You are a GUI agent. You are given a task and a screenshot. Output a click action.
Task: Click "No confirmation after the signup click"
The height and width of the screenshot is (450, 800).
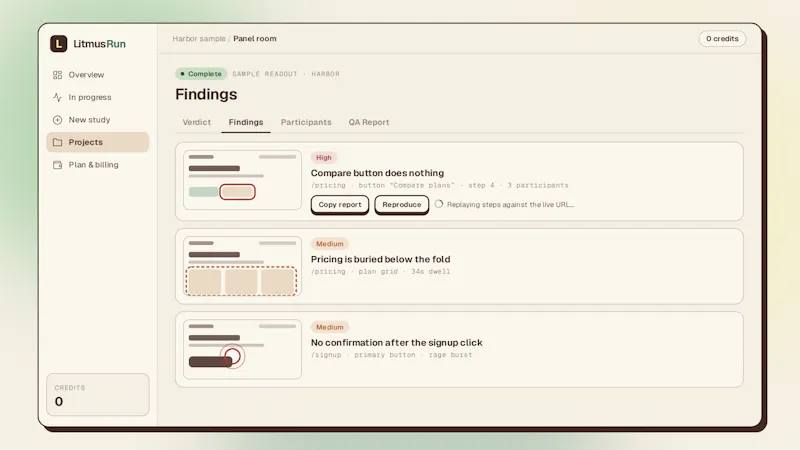tap(396, 342)
